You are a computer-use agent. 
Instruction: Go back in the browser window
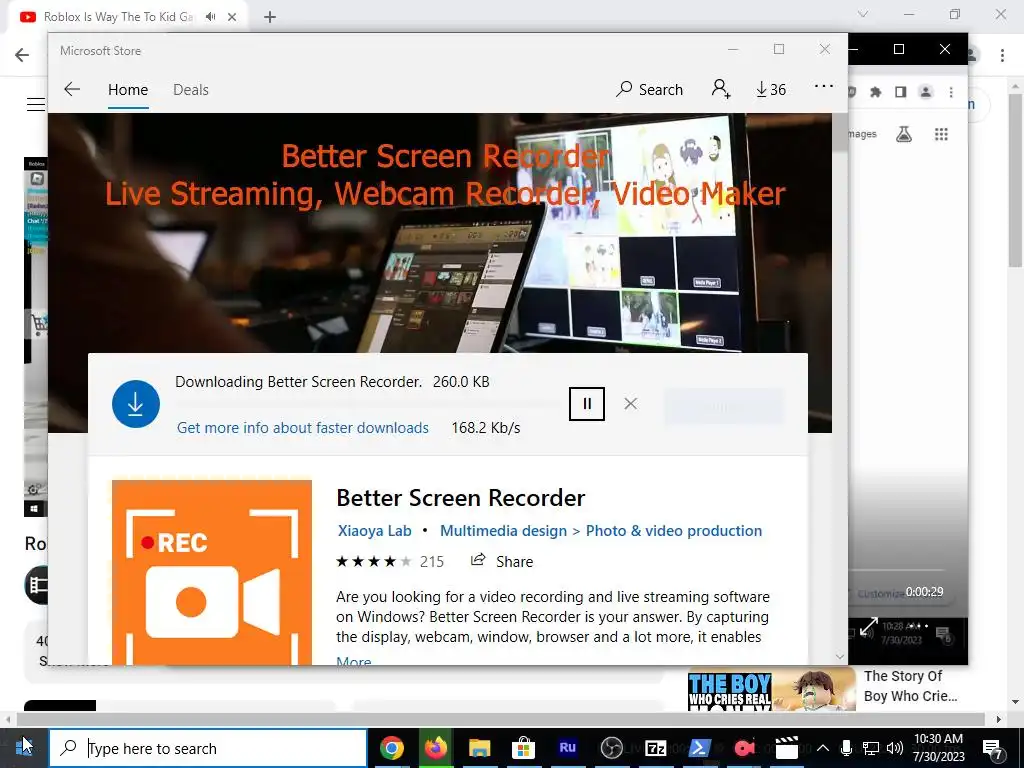22,55
